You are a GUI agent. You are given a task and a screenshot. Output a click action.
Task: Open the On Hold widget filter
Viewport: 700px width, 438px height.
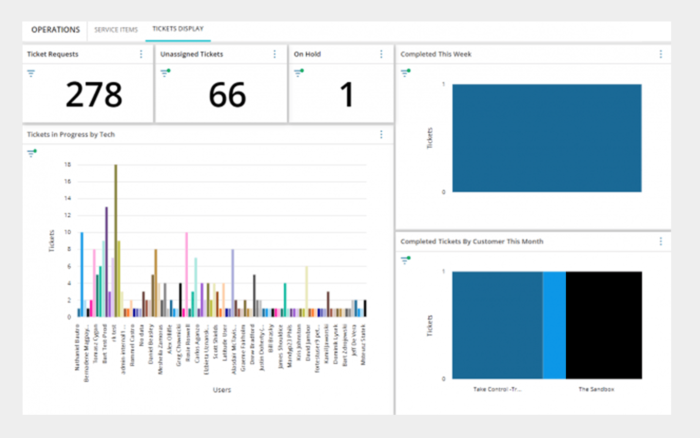298,73
